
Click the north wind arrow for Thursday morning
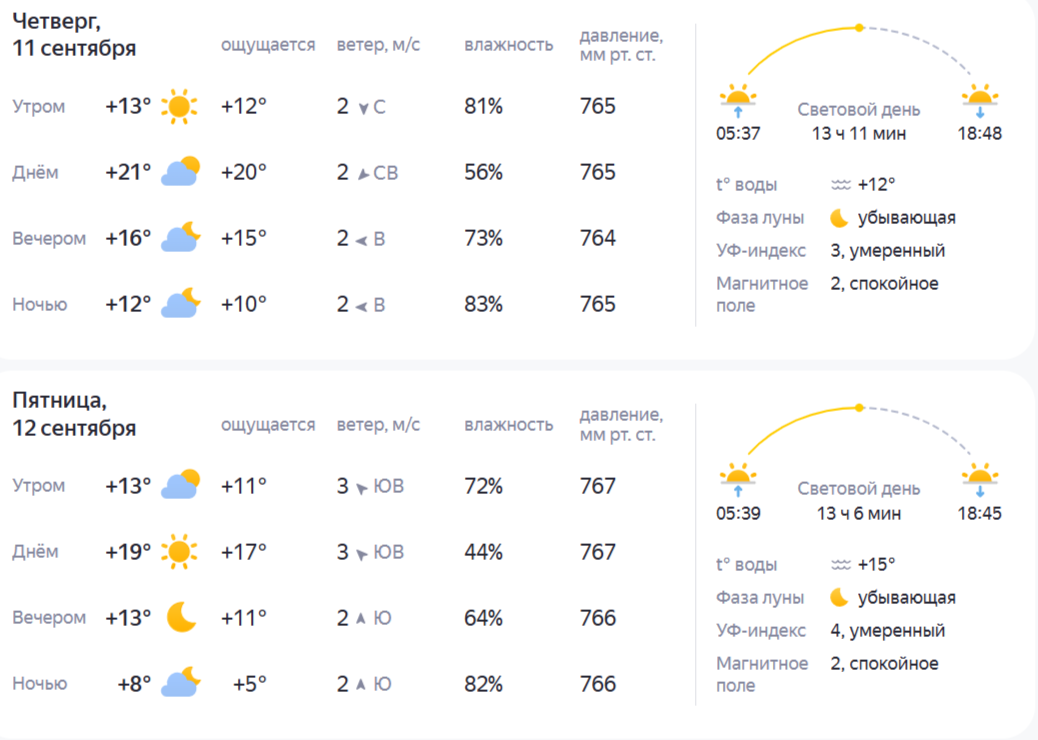(363, 108)
